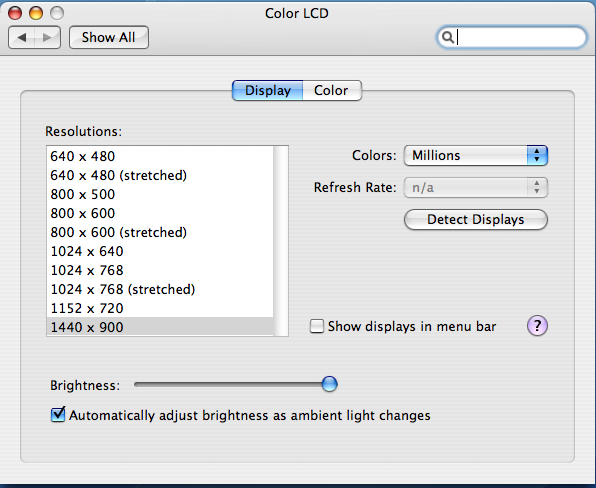This screenshot has width=596, height=488.
Task: Click the Show All button
Action: (109, 37)
